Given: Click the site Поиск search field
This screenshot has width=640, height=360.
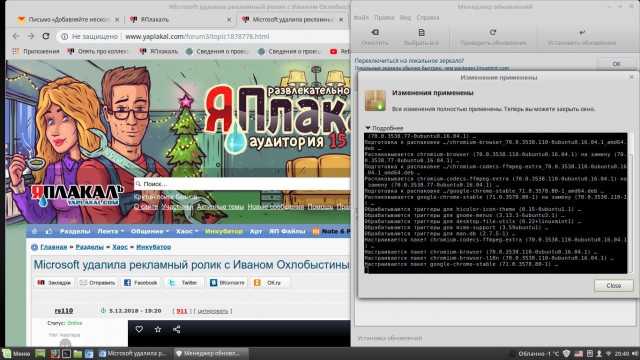Looking at the screenshot, I should pos(242,184).
